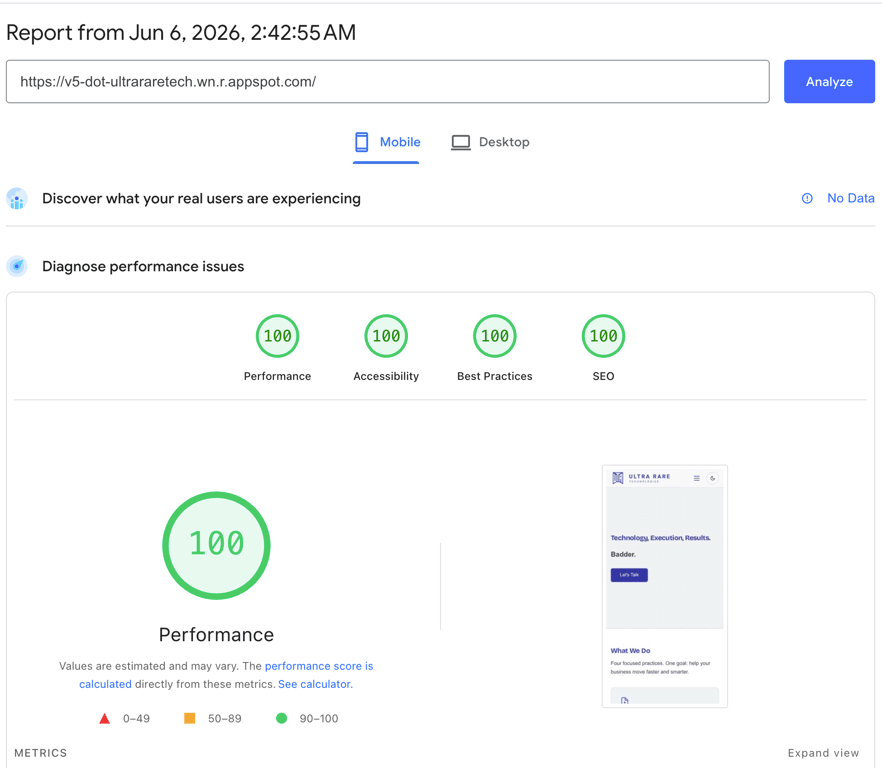Click the SEO label under its gauge
Viewport: 882px width, 768px height.
click(603, 376)
